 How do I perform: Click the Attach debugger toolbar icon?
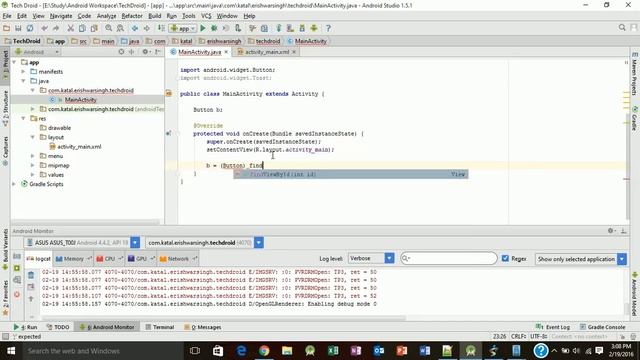pyautogui.click(x=238, y=28)
